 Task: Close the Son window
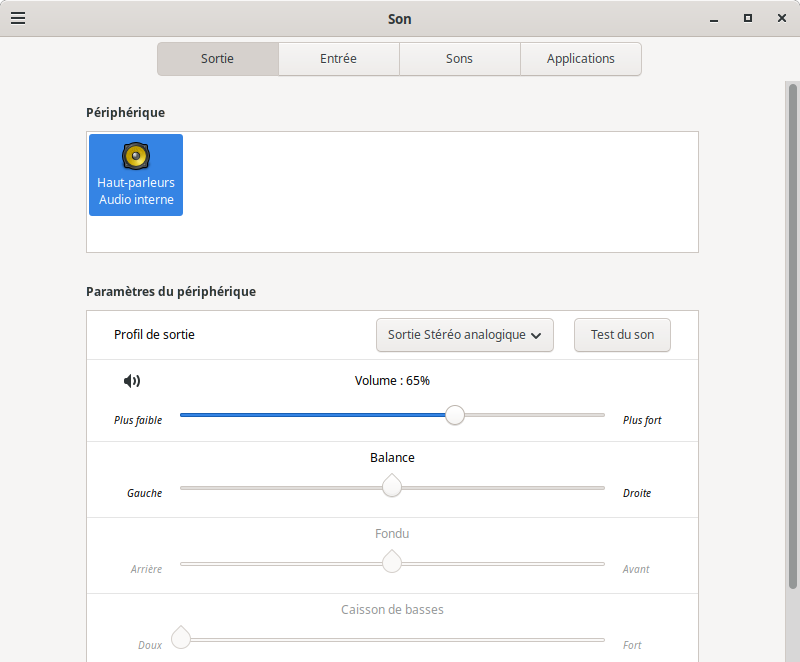tap(782, 18)
